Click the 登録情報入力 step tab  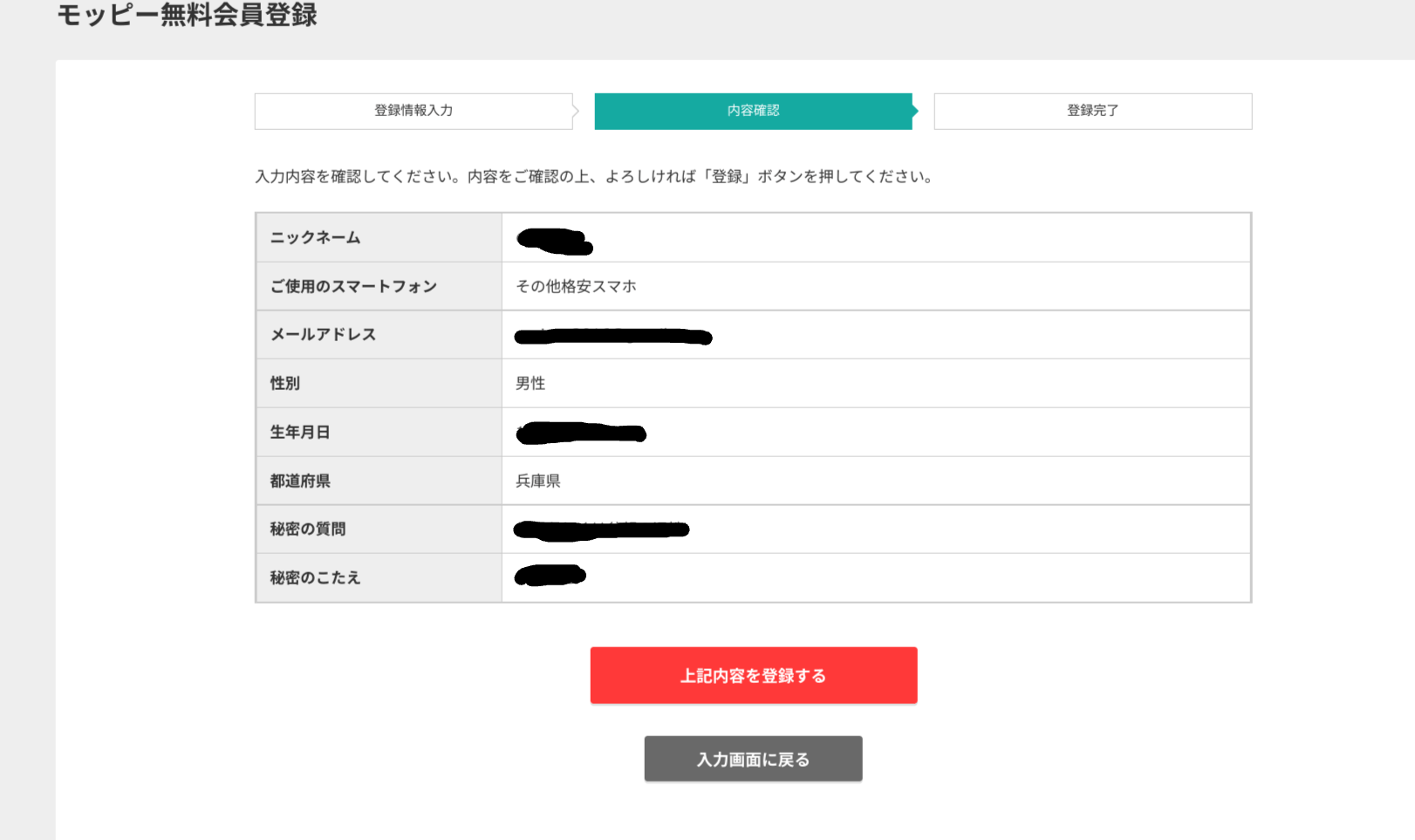point(414,111)
